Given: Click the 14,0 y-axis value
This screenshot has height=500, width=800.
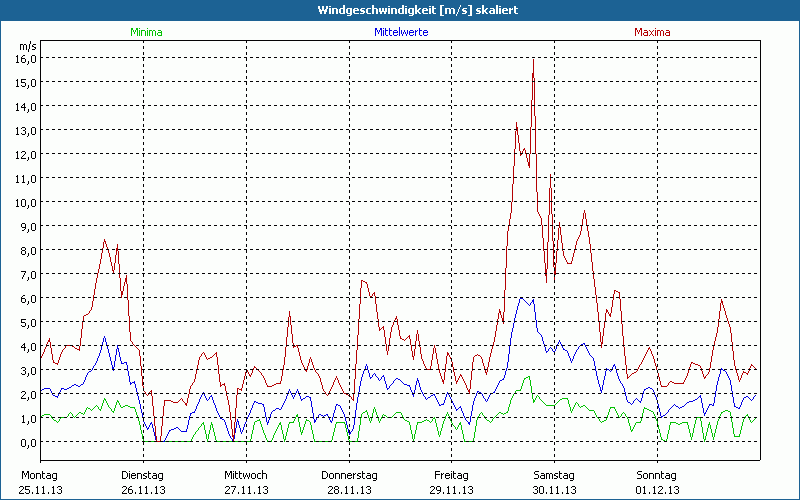Looking at the screenshot, I should click(28, 107).
